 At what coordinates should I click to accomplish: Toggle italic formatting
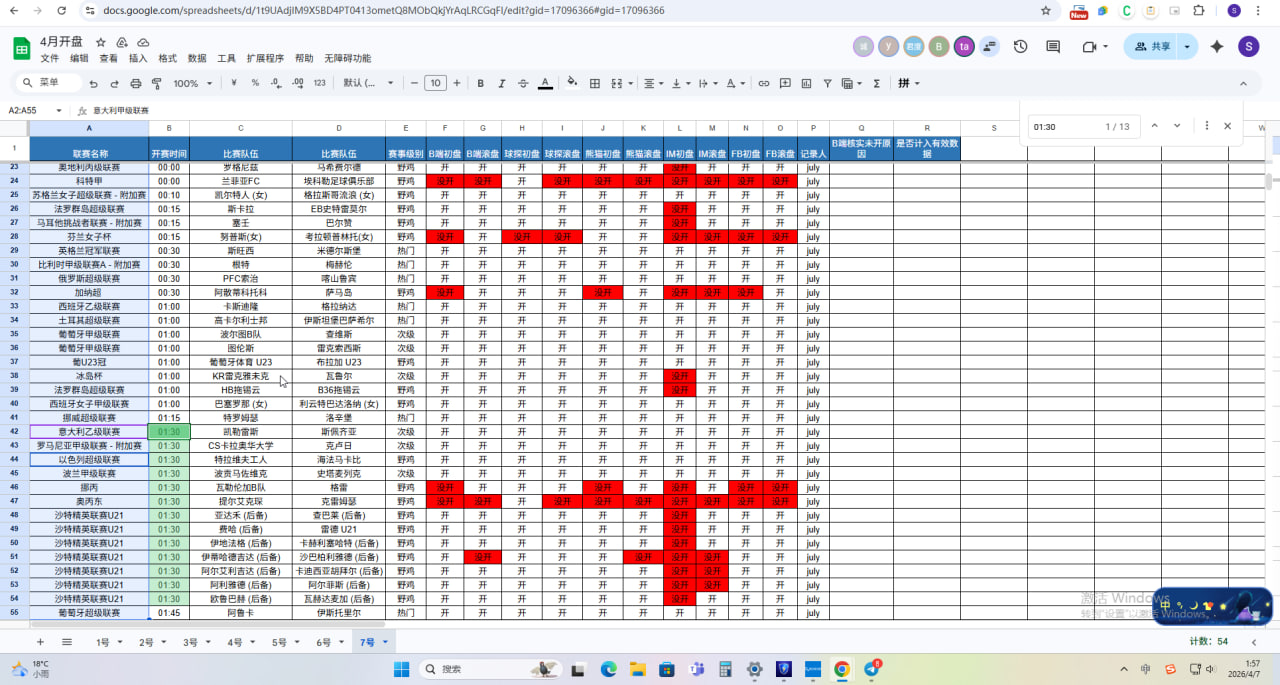[x=502, y=83]
